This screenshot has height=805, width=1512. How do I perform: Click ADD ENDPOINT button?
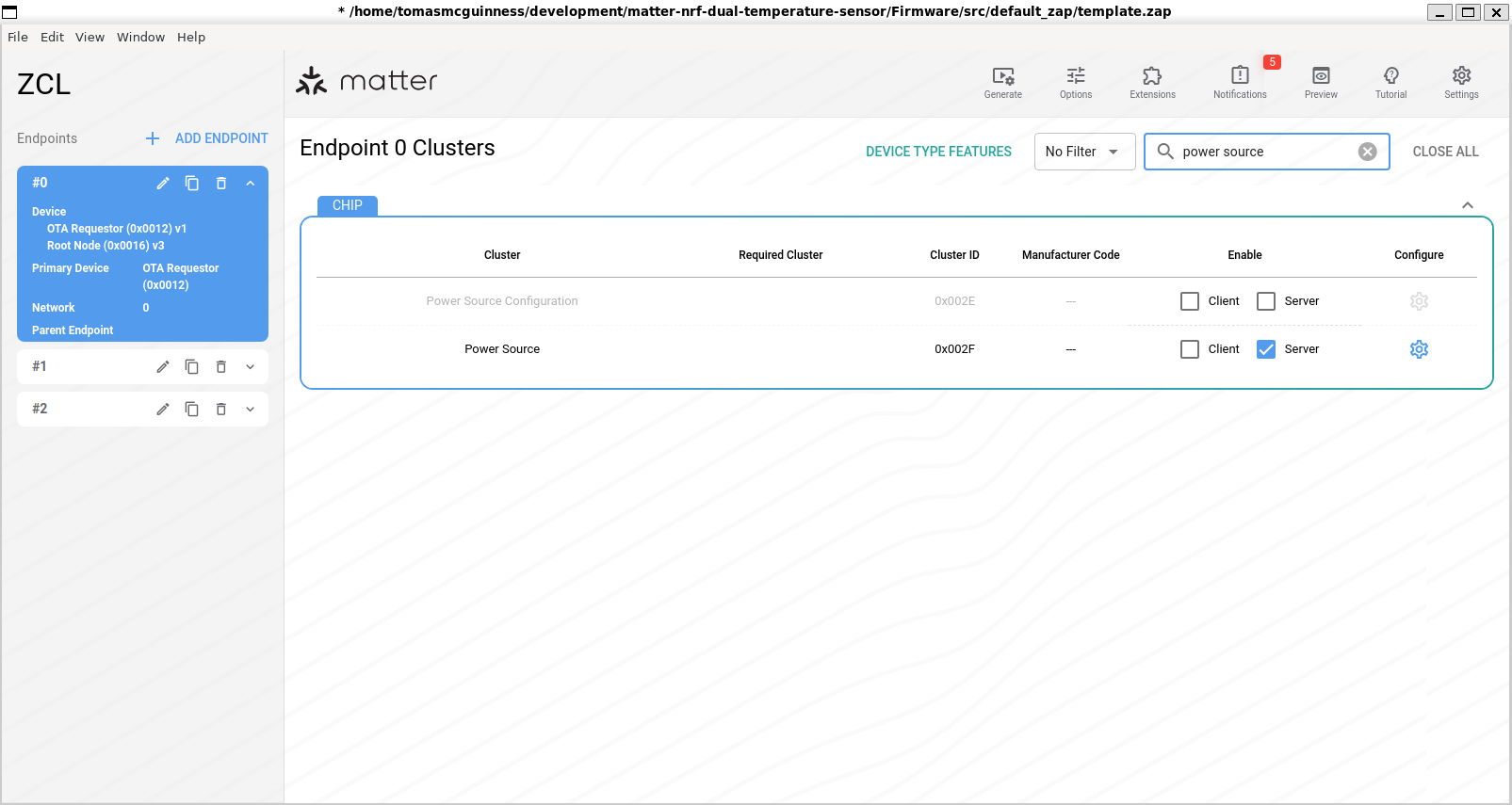[207, 138]
